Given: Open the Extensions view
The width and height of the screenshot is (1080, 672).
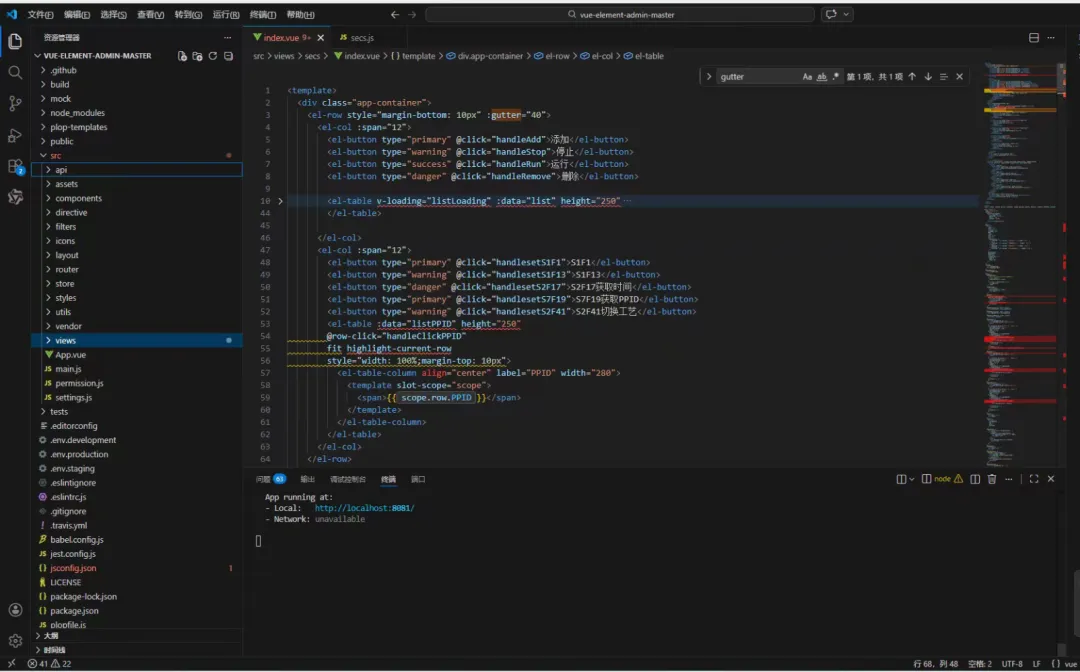Looking at the screenshot, I should (15, 166).
